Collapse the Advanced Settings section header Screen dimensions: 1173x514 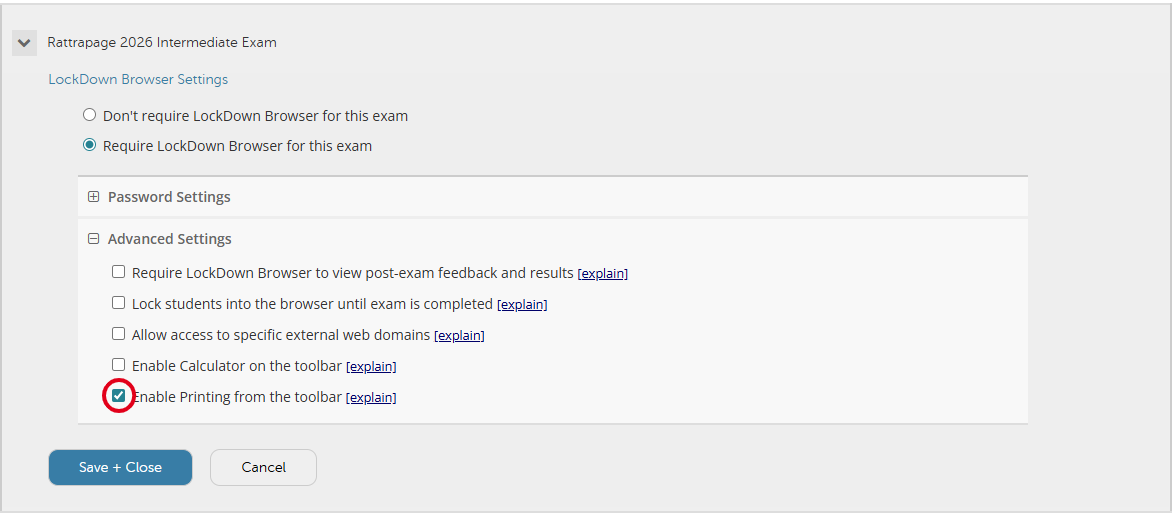coord(170,239)
